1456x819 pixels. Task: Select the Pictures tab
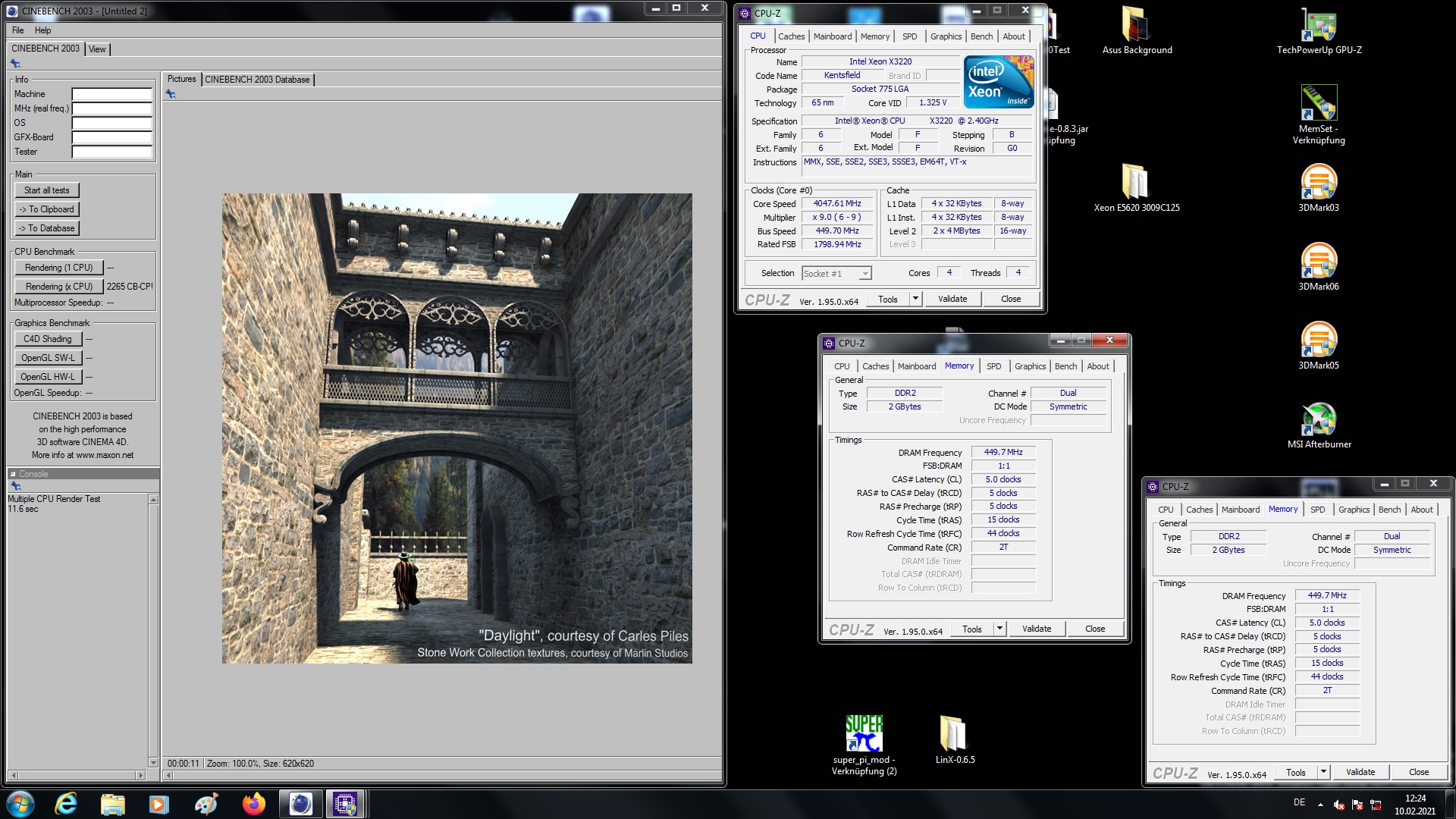181,79
